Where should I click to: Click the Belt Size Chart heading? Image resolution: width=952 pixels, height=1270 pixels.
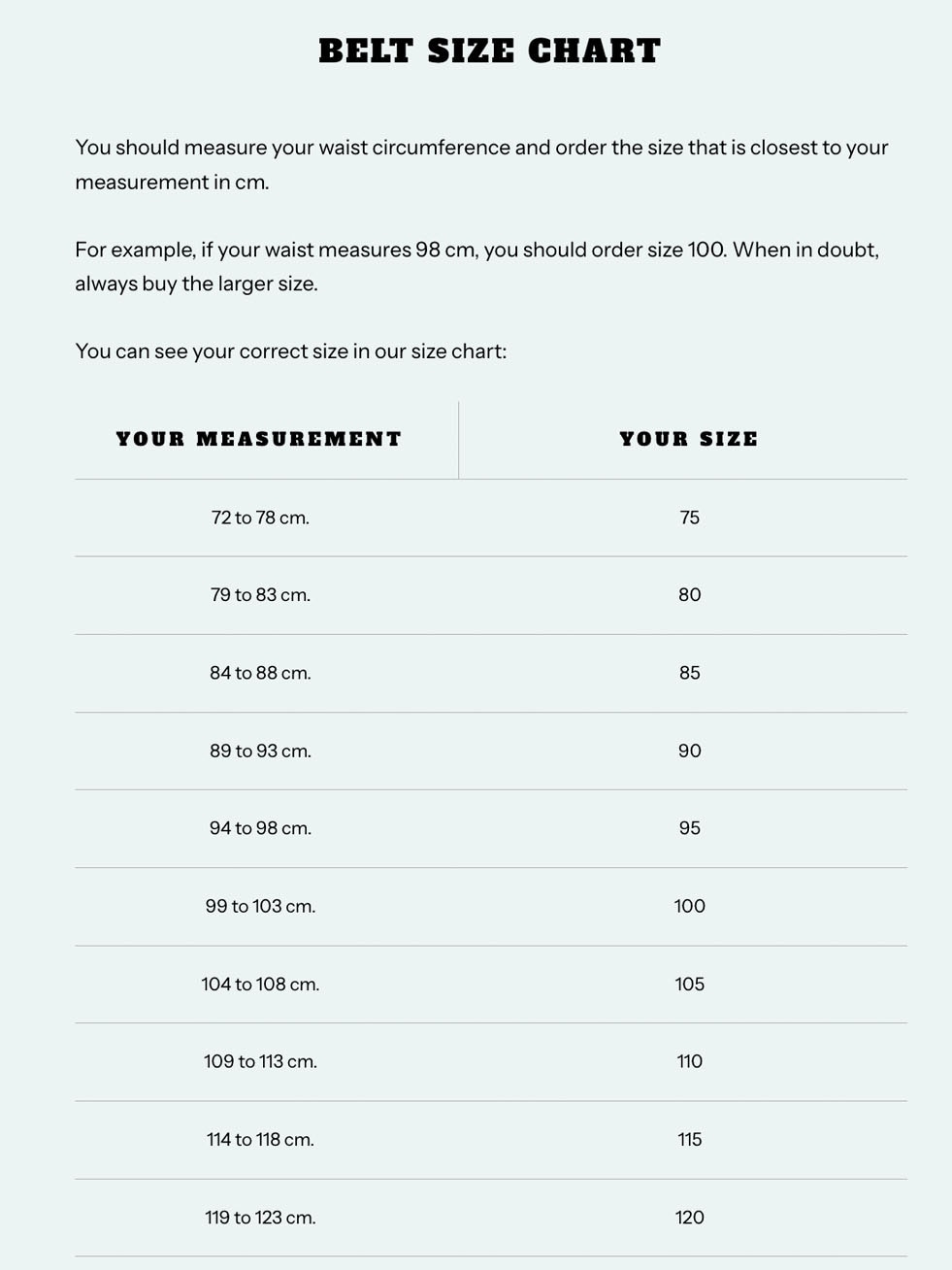(x=489, y=51)
